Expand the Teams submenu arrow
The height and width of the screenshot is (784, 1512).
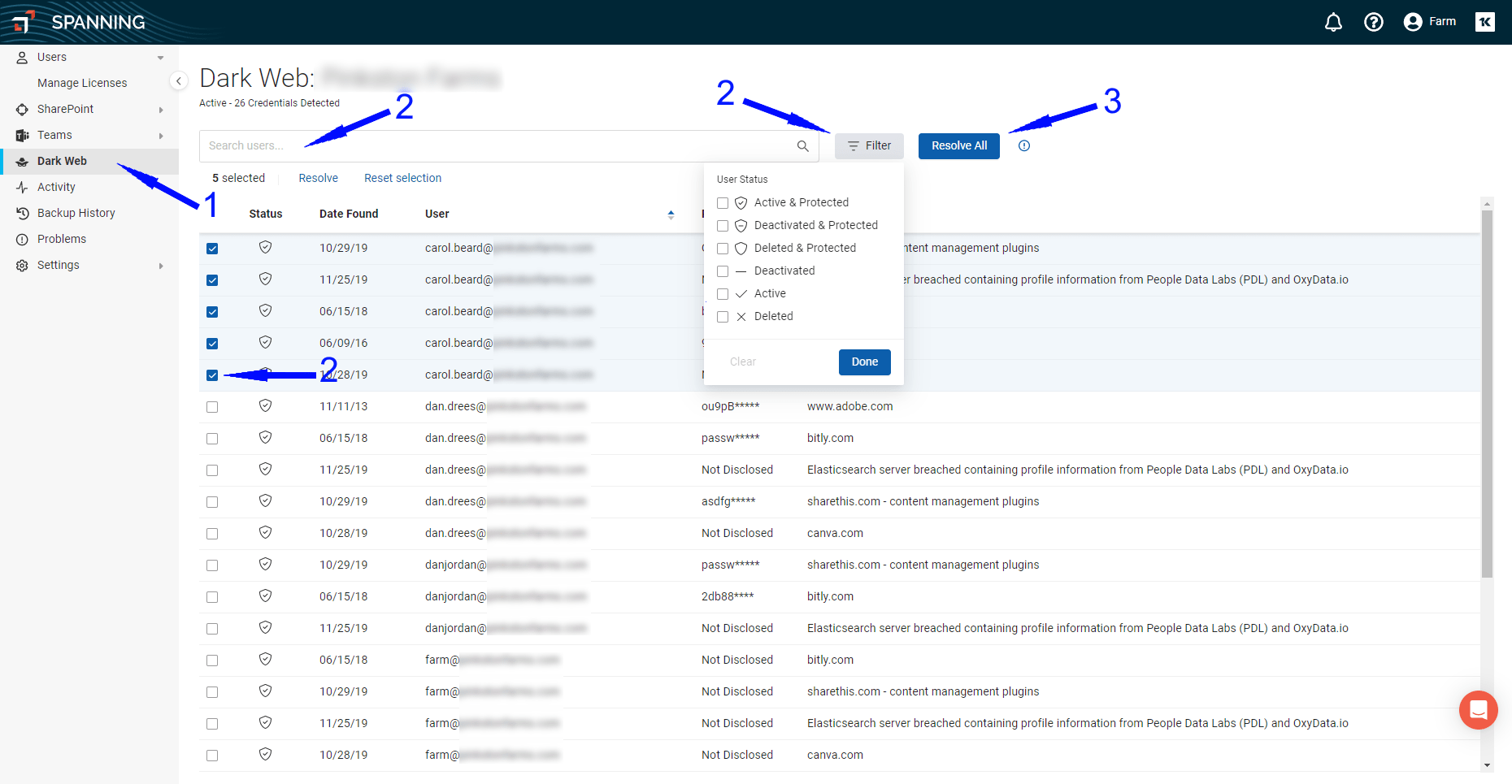pos(161,136)
